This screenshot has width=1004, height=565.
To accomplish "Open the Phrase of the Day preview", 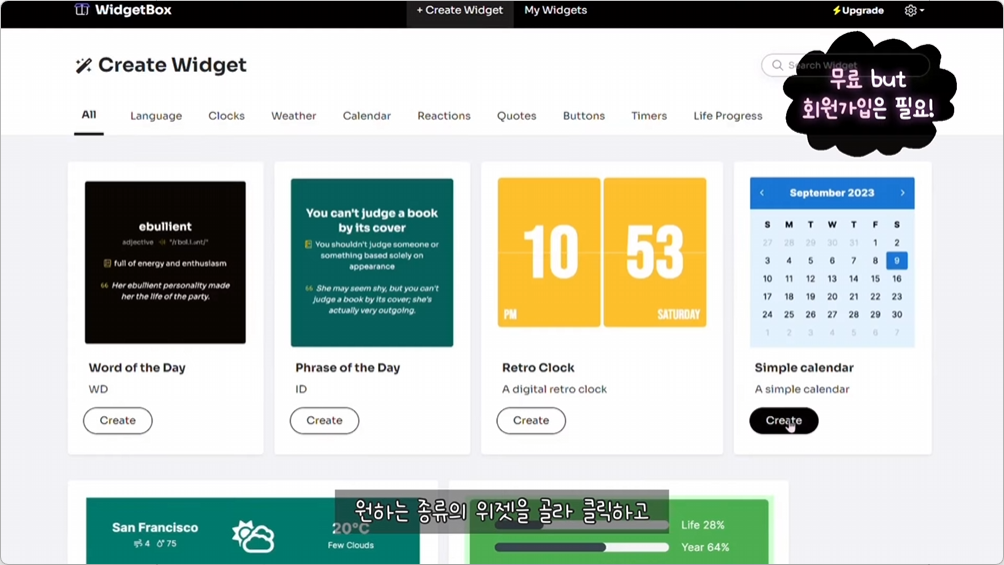I will [x=372, y=262].
